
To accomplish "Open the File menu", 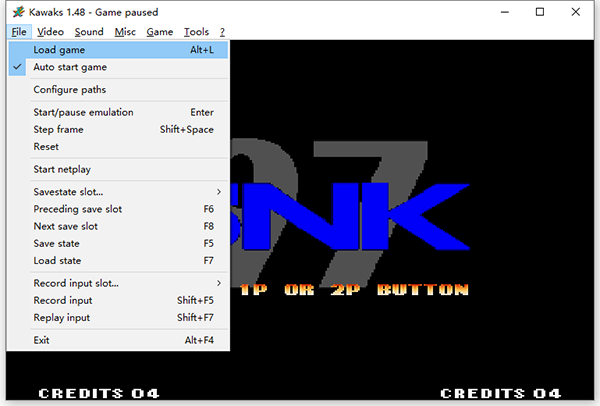I will pyautogui.click(x=19, y=32).
